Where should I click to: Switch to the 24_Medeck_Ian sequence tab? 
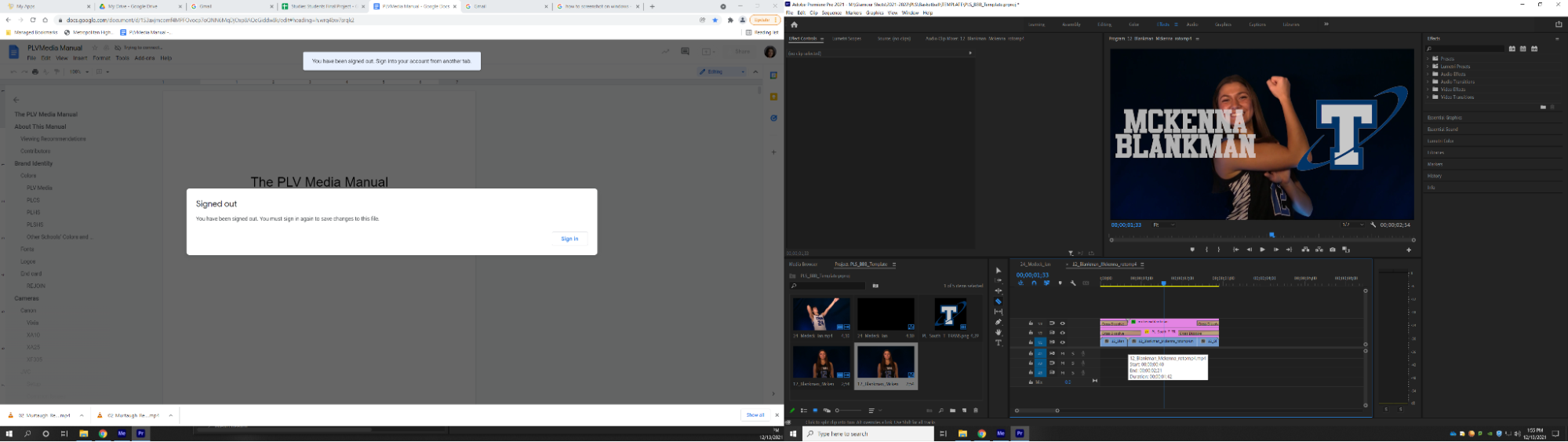click(1034, 265)
